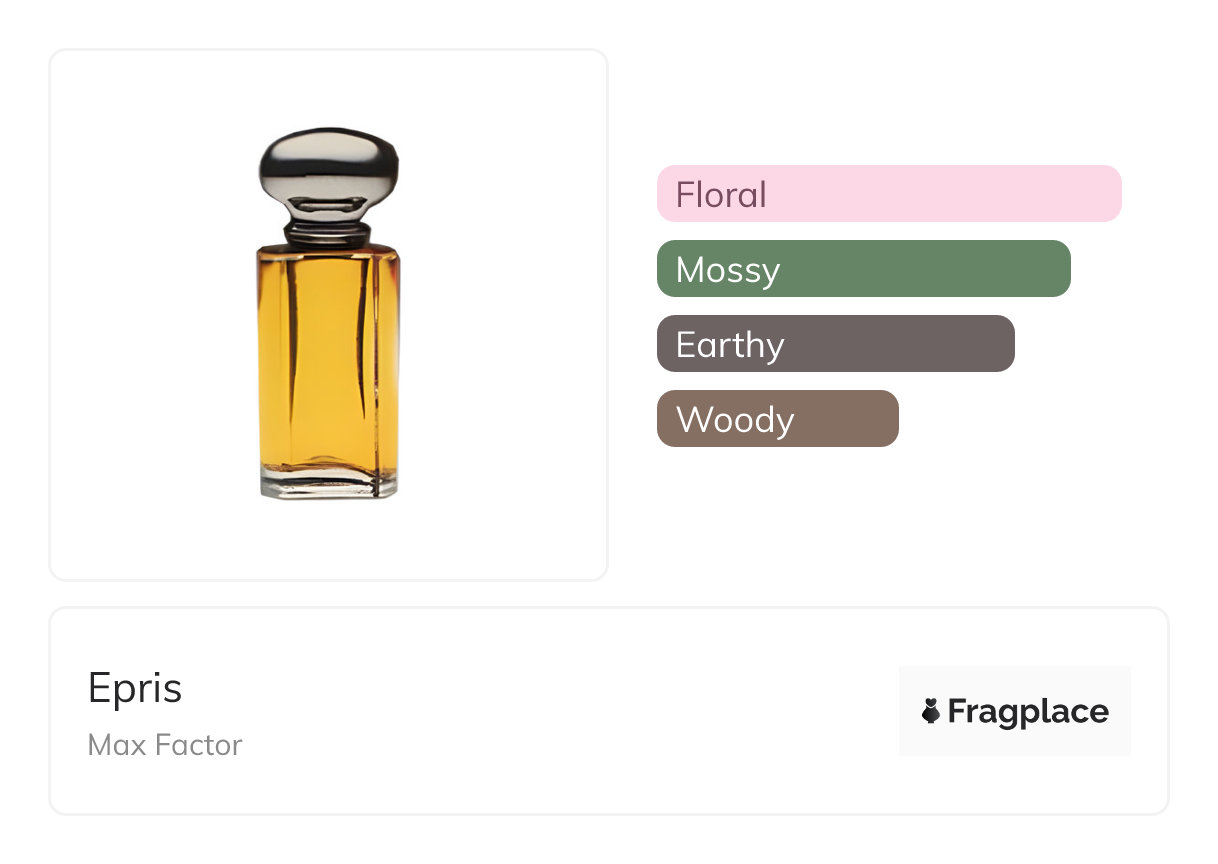The width and height of the screenshot is (1218, 864).
Task: Click the word "Woody" label
Action: pyautogui.click(x=735, y=420)
